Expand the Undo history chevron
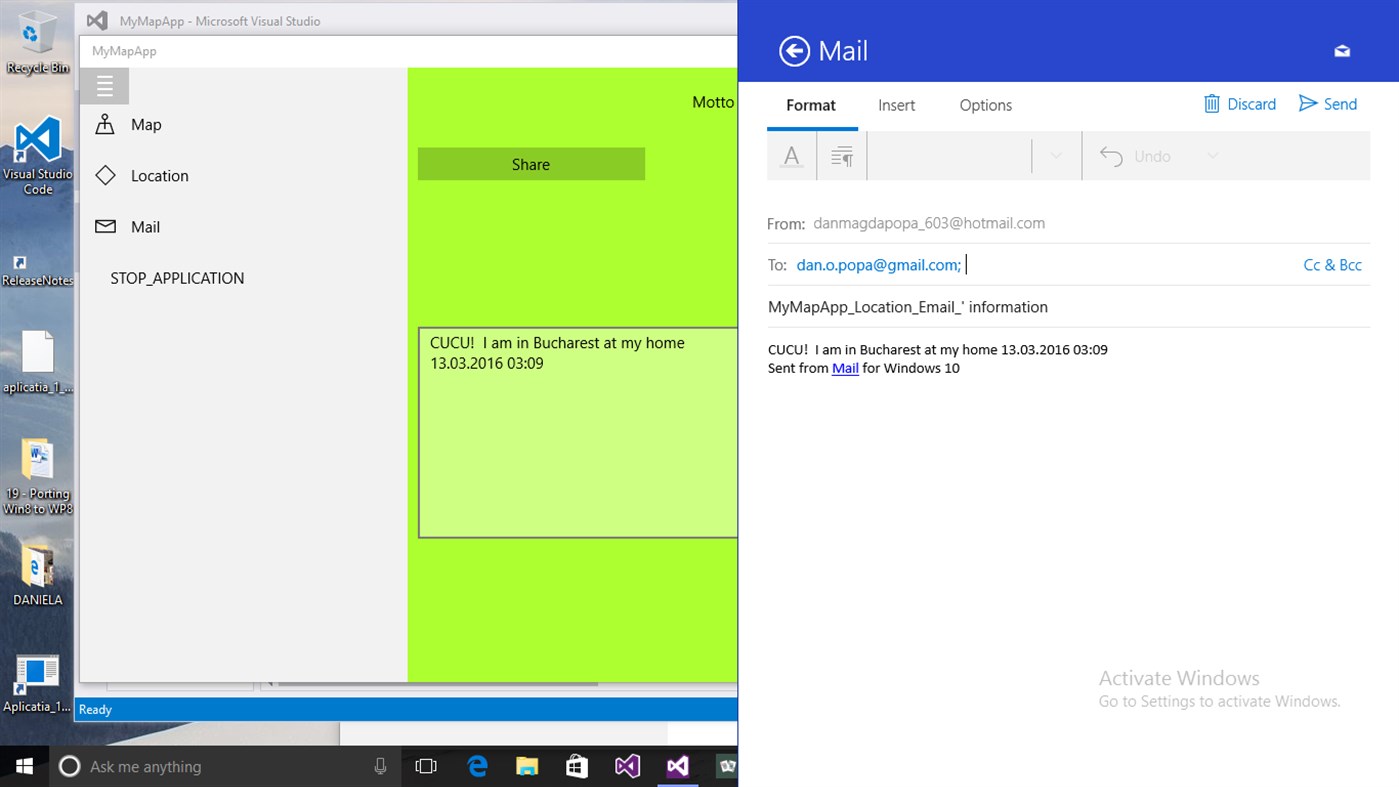 1211,155
